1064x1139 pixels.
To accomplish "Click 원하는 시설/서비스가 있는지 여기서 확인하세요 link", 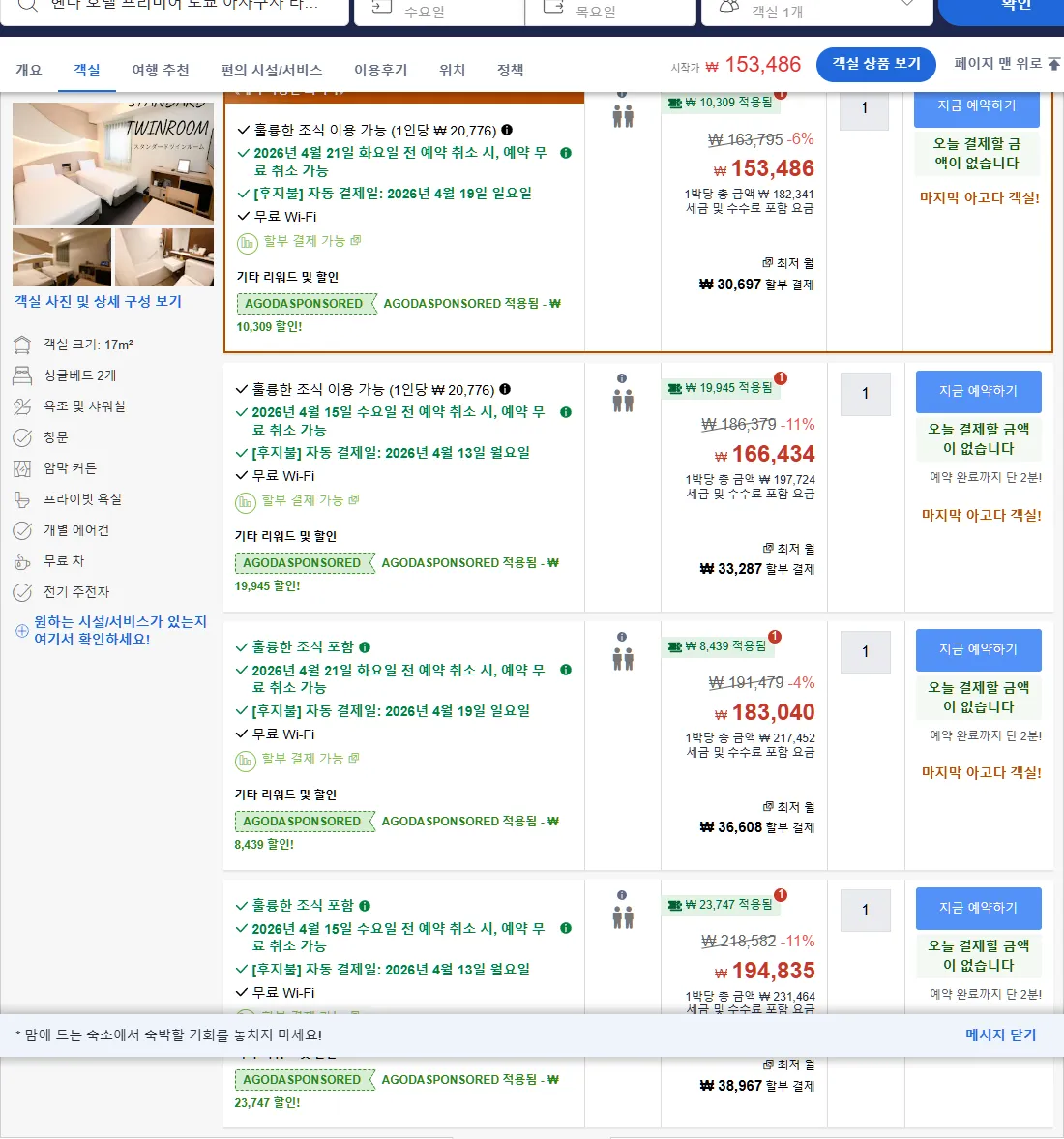I will [x=121, y=631].
